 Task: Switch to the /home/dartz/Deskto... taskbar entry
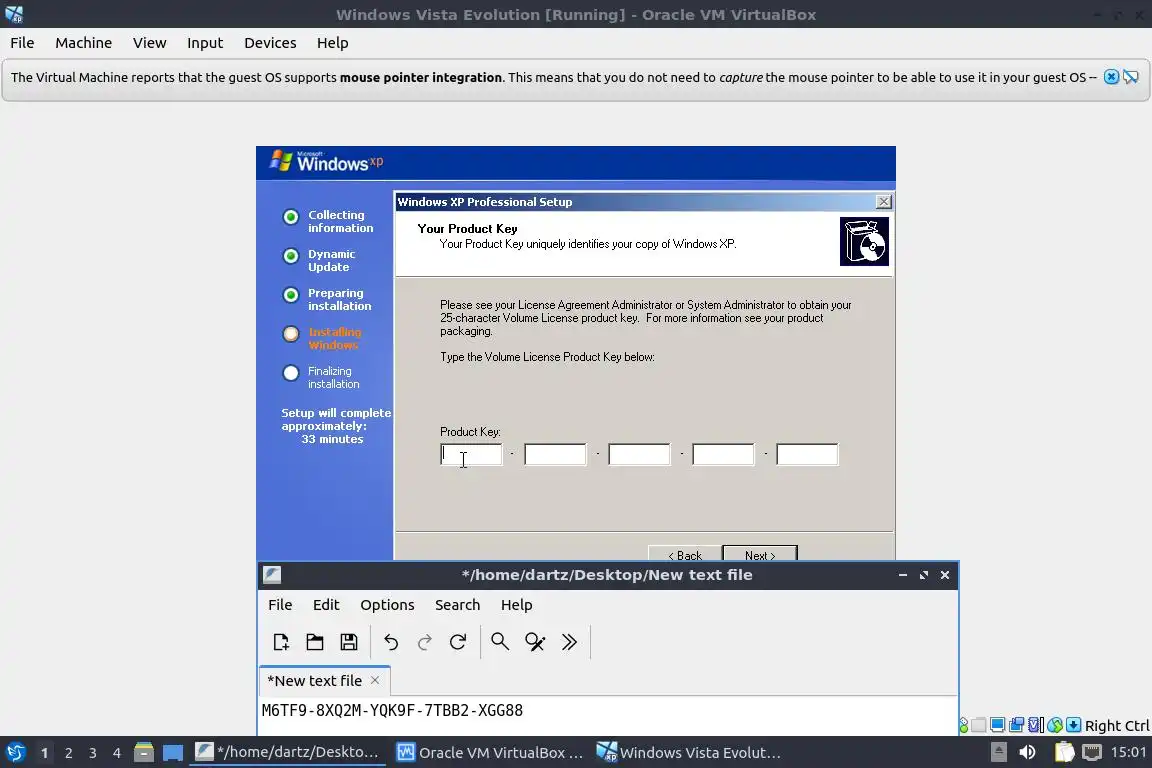(x=287, y=752)
